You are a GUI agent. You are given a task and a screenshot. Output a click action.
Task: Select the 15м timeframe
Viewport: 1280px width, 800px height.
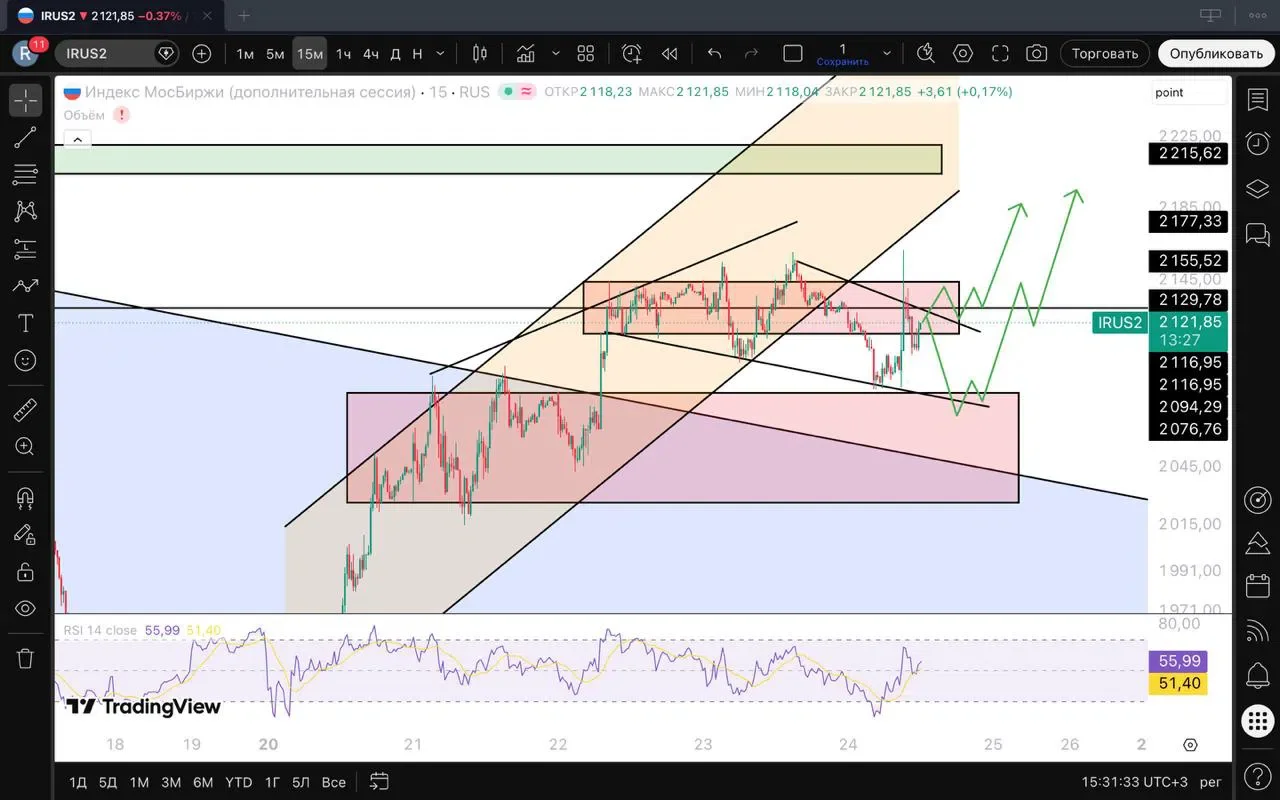point(310,53)
